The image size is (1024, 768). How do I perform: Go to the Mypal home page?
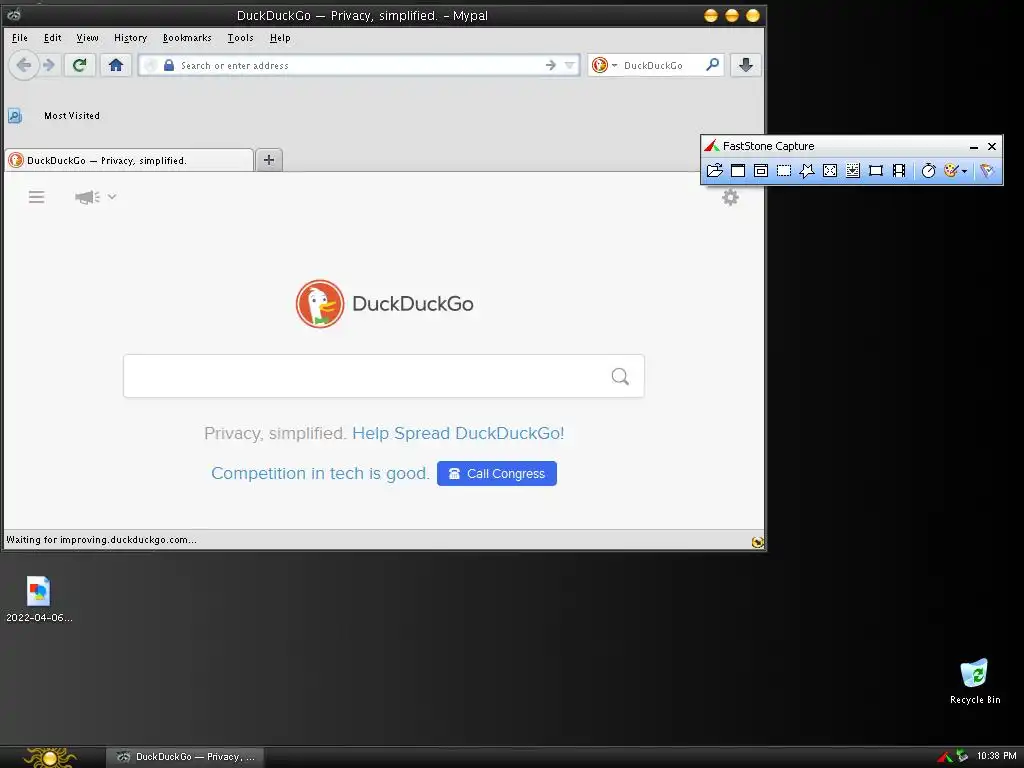[x=116, y=65]
